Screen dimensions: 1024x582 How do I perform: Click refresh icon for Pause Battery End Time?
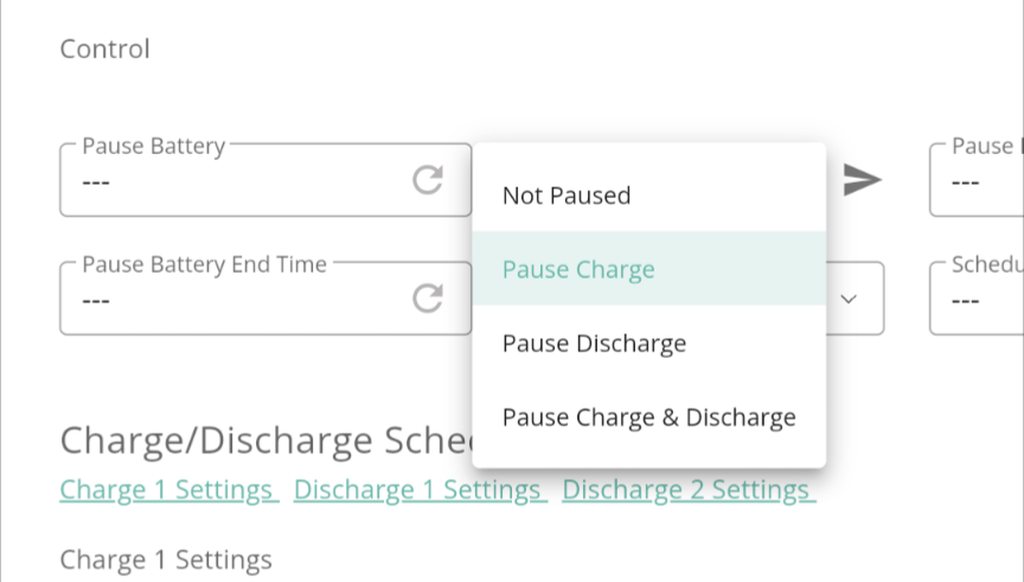point(428,298)
